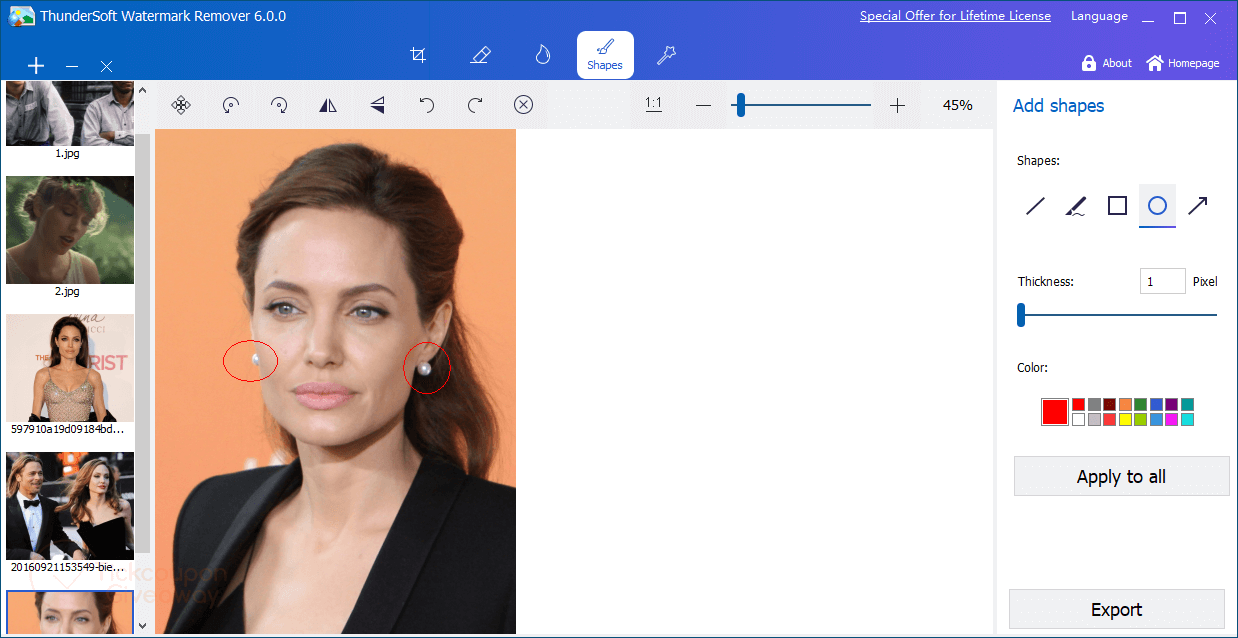The width and height of the screenshot is (1238, 638).
Task: Pick the cyan color swatch
Action: [1187, 420]
